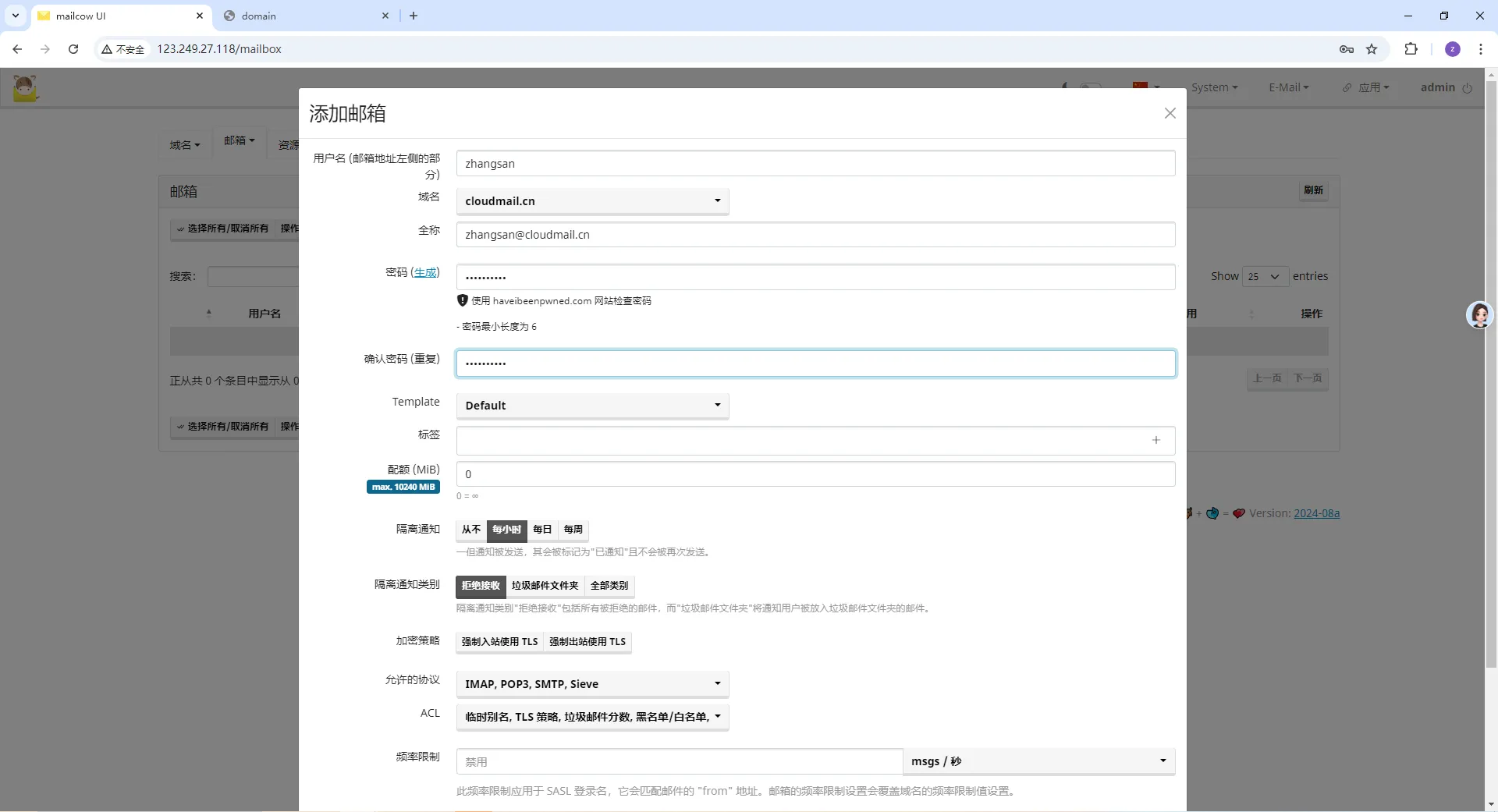Click the not secure site warning
This screenshot has height=812, width=1498.
point(123,49)
